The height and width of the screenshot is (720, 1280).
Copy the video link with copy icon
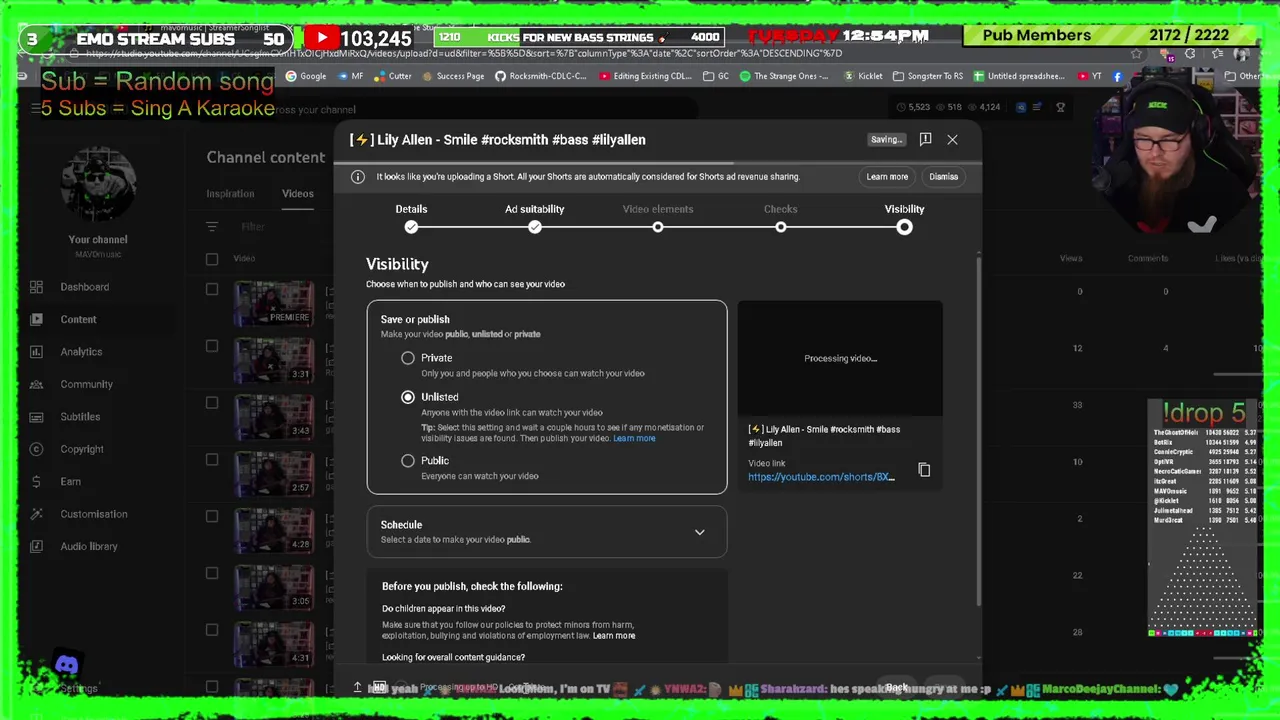(924, 470)
